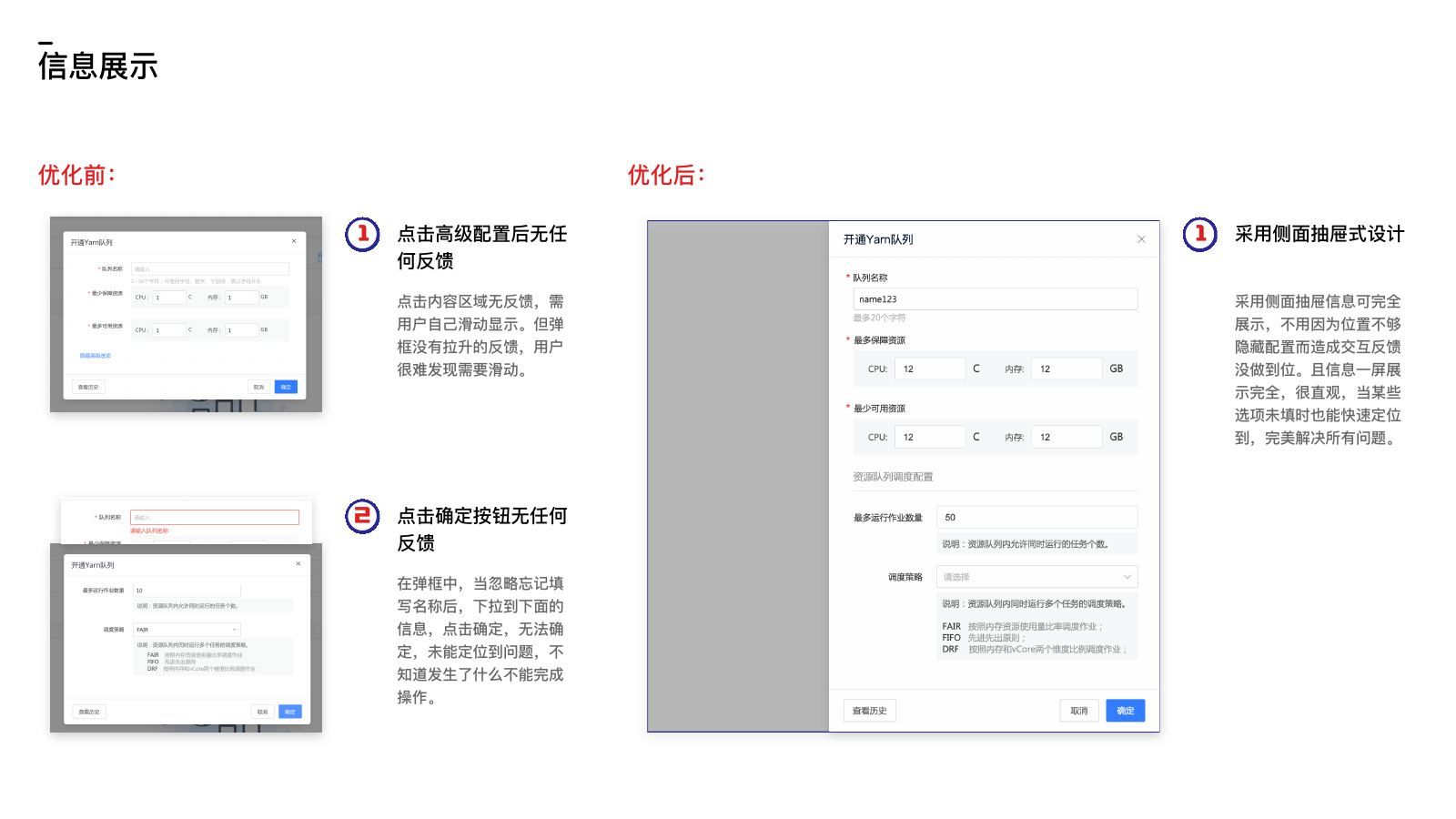Click blue 确定 button in the side drawer

1126,711
